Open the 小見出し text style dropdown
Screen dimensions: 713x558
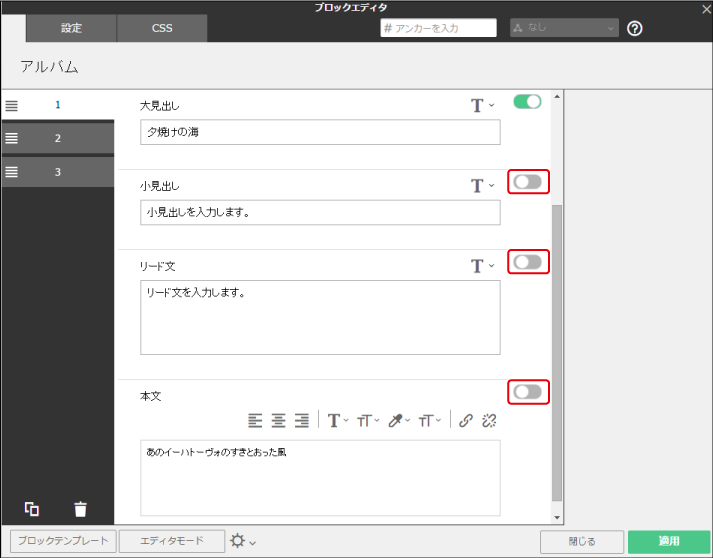482,186
